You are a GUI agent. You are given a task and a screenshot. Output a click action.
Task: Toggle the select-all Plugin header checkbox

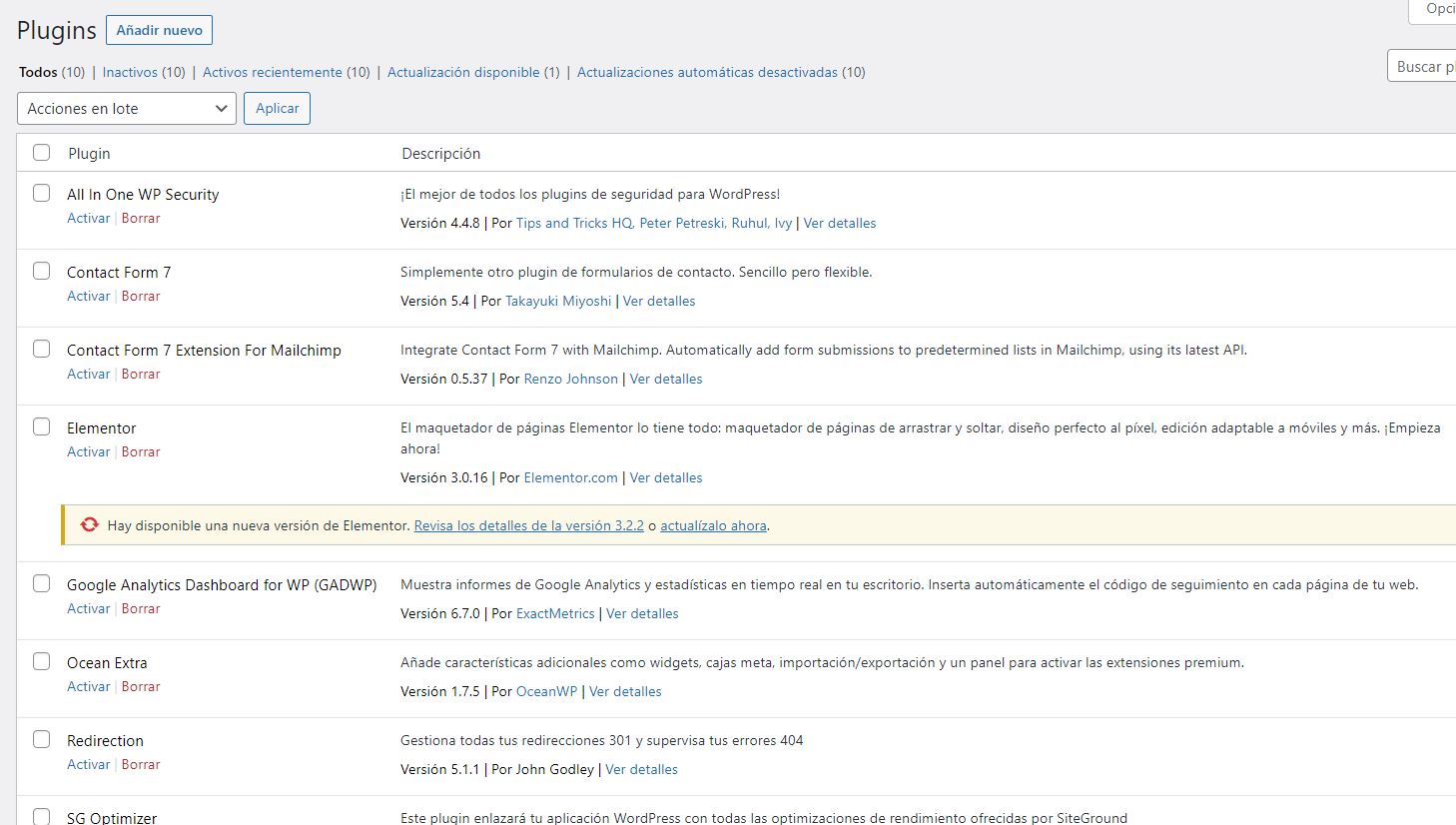click(x=41, y=153)
